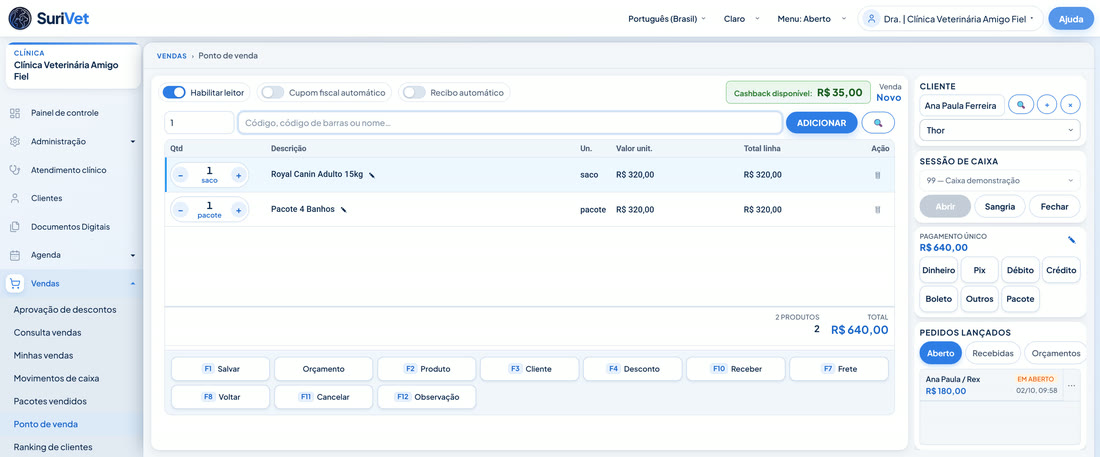Viewport: 1100px width, 457px height.
Task: Click the ADICIONAR button
Action: point(821,123)
